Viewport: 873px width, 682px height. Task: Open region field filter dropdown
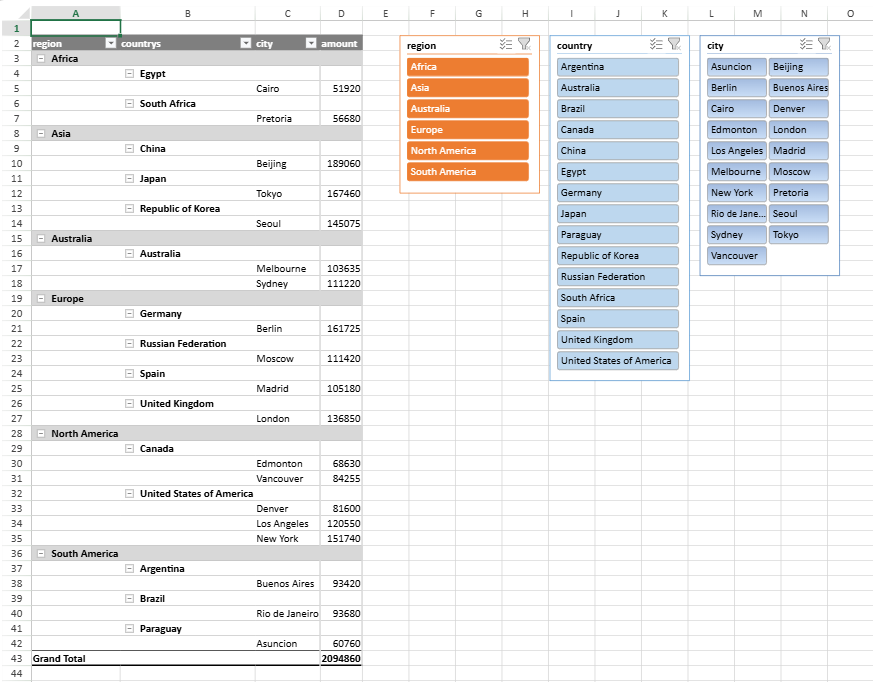[x=111, y=43]
